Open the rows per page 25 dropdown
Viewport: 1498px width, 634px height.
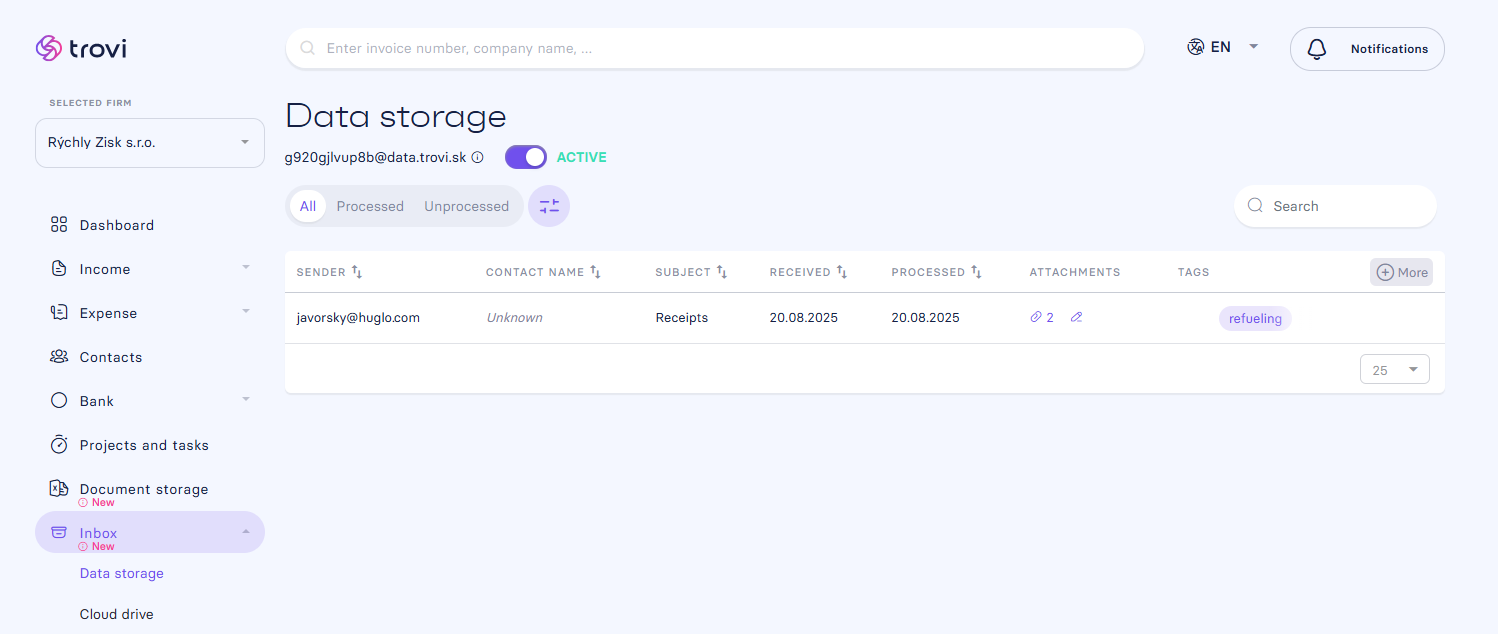1395,370
